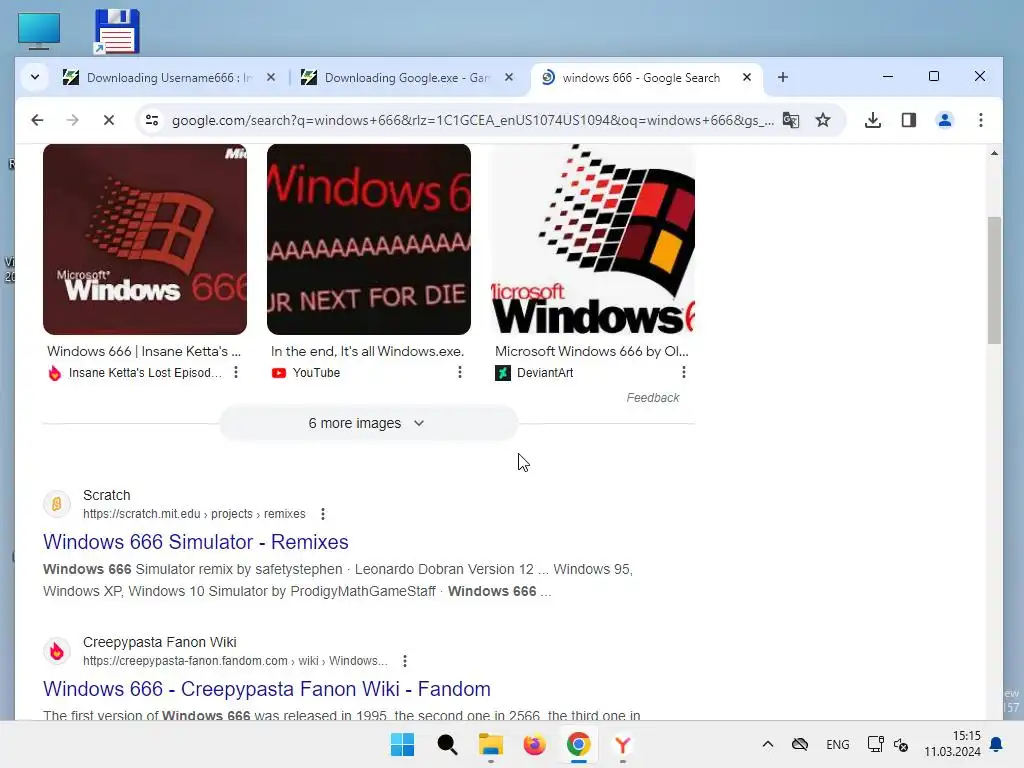1024x768 pixels.
Task: Open options for Insane Ketta's image result
Action: (236, 372)
